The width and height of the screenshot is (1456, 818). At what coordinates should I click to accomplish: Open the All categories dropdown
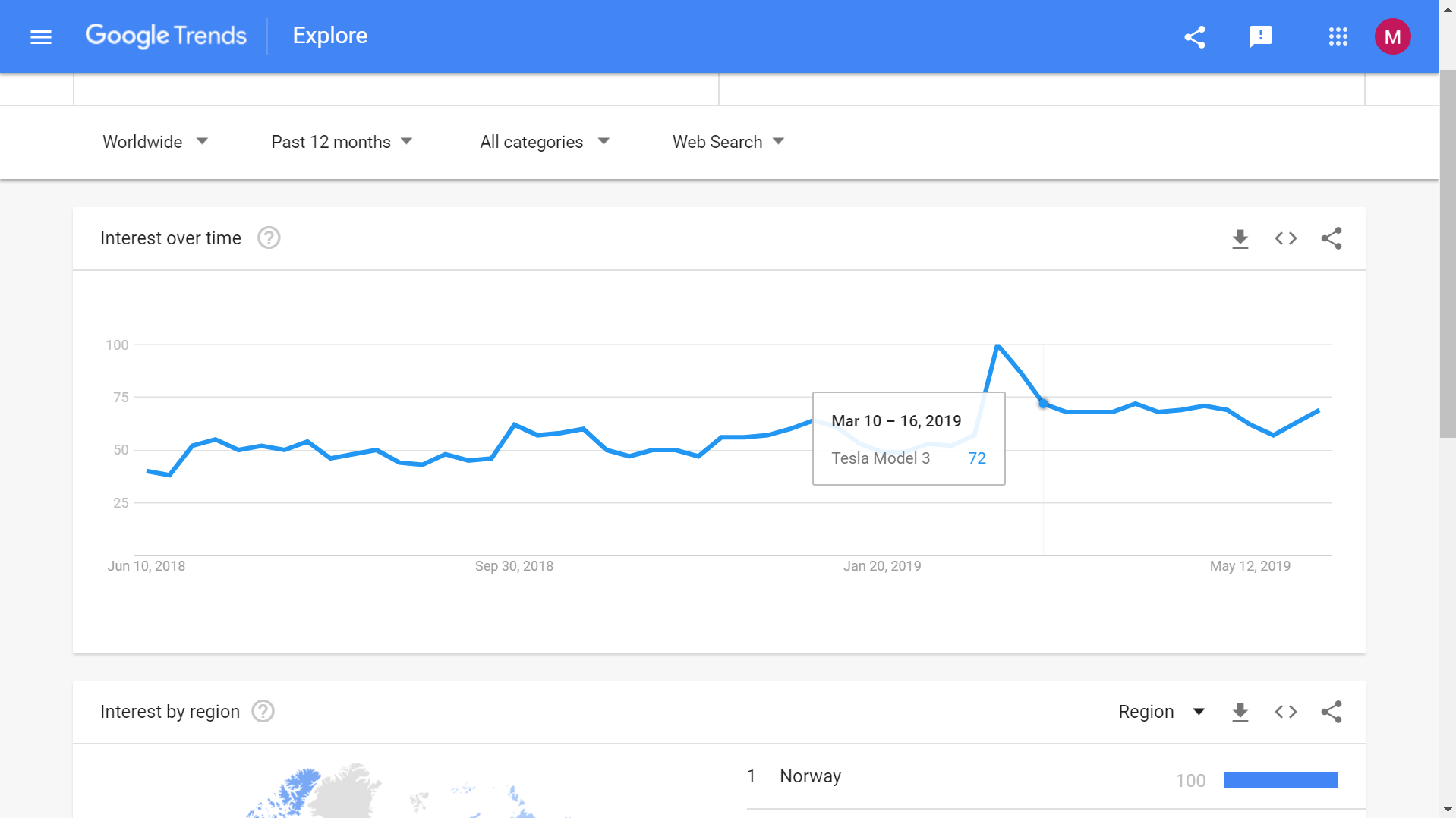click(x=545, y=142)
